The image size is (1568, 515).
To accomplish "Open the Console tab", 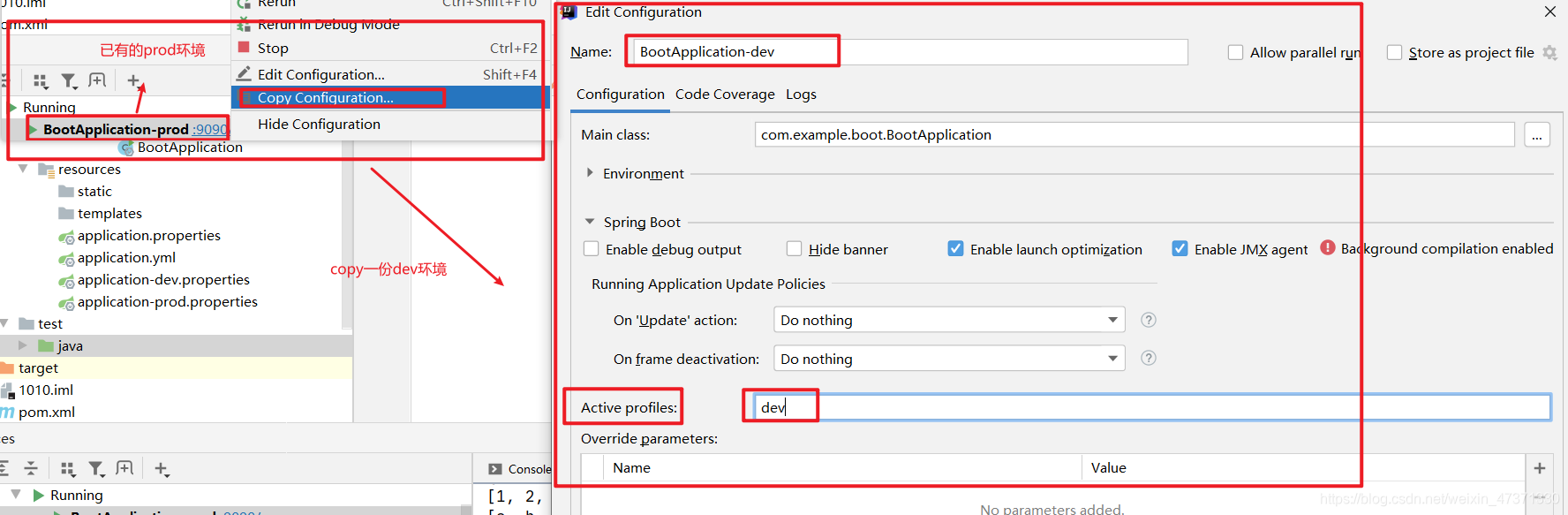I will pyautogui.click(x=519, y=469).
